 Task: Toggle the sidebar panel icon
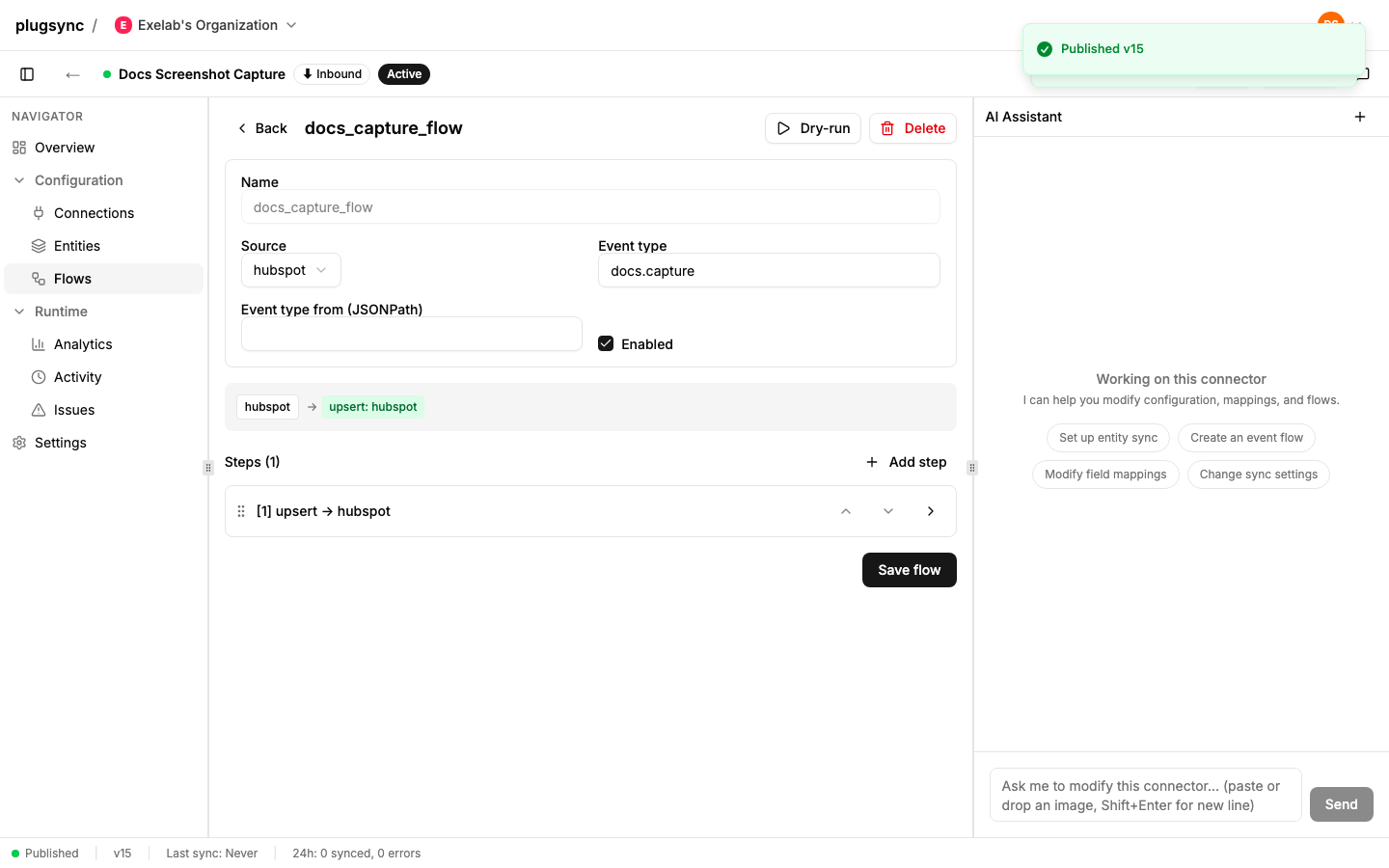point(27,74)
